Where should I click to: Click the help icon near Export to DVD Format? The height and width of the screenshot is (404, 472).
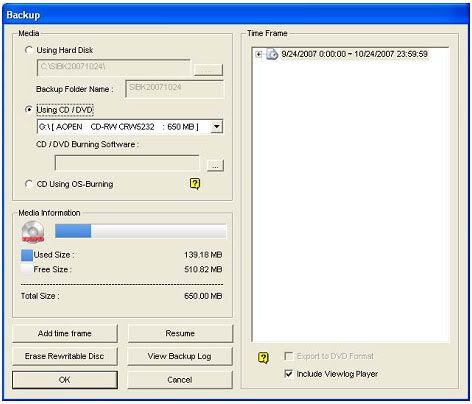(263, 358)
